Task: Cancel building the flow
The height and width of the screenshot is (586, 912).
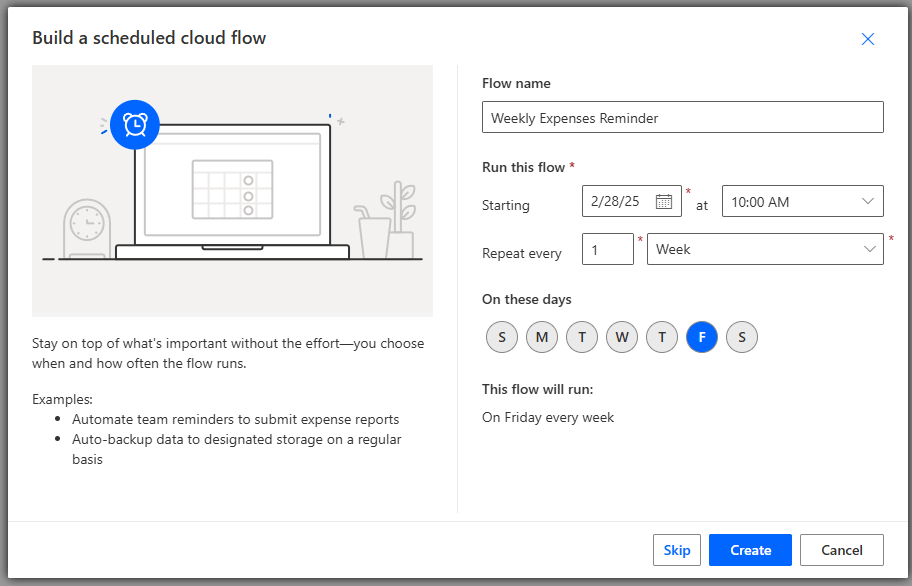Action: pos(841,549)
